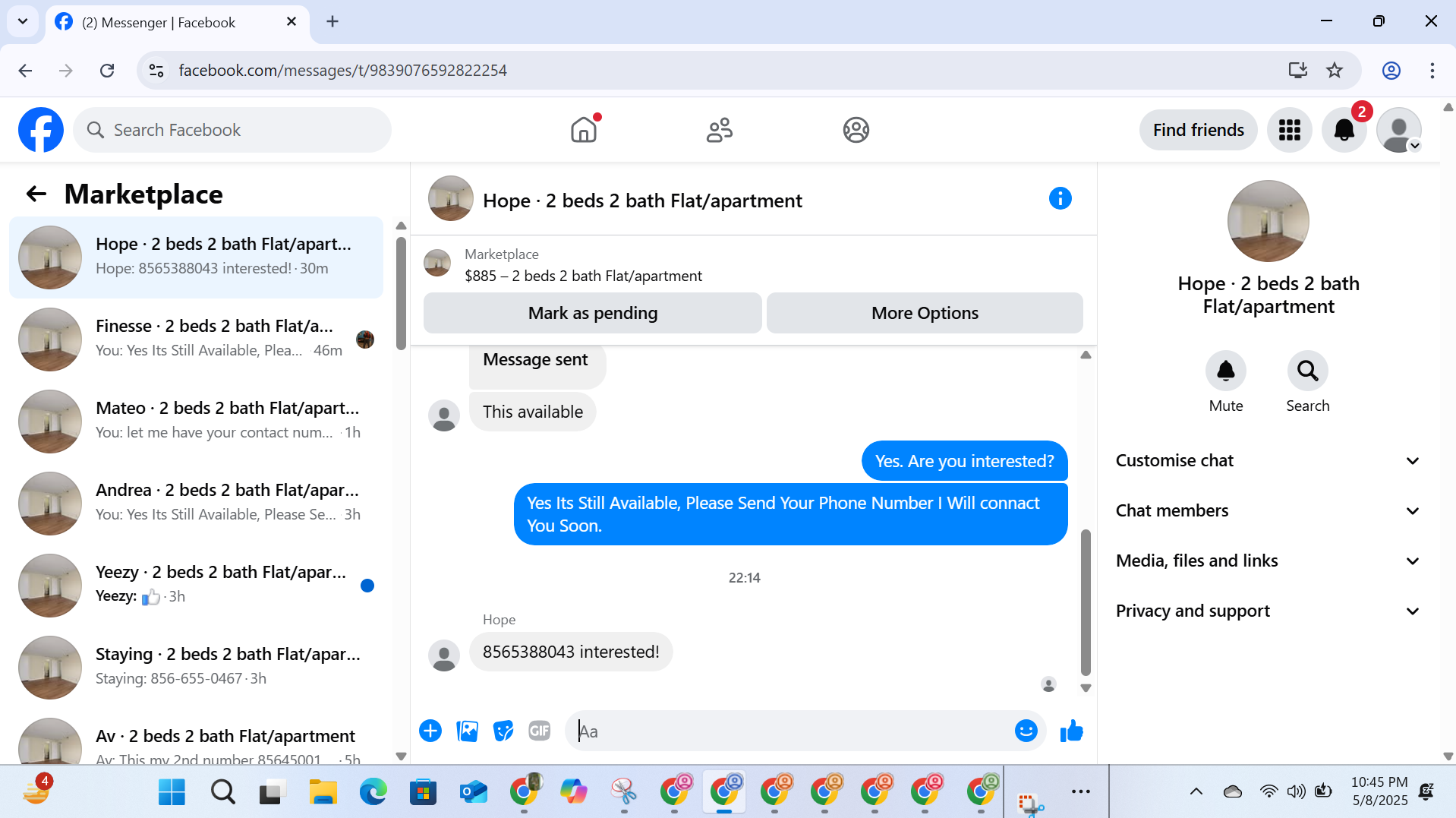Click Mark as pending button
Image resolution: width=1456 pixels, height=818 pixels.
click(593, 313)
